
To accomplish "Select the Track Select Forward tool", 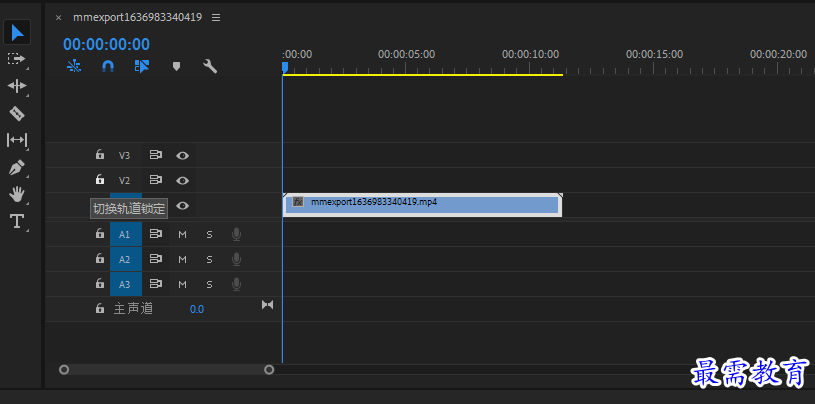I will (17, 59).
